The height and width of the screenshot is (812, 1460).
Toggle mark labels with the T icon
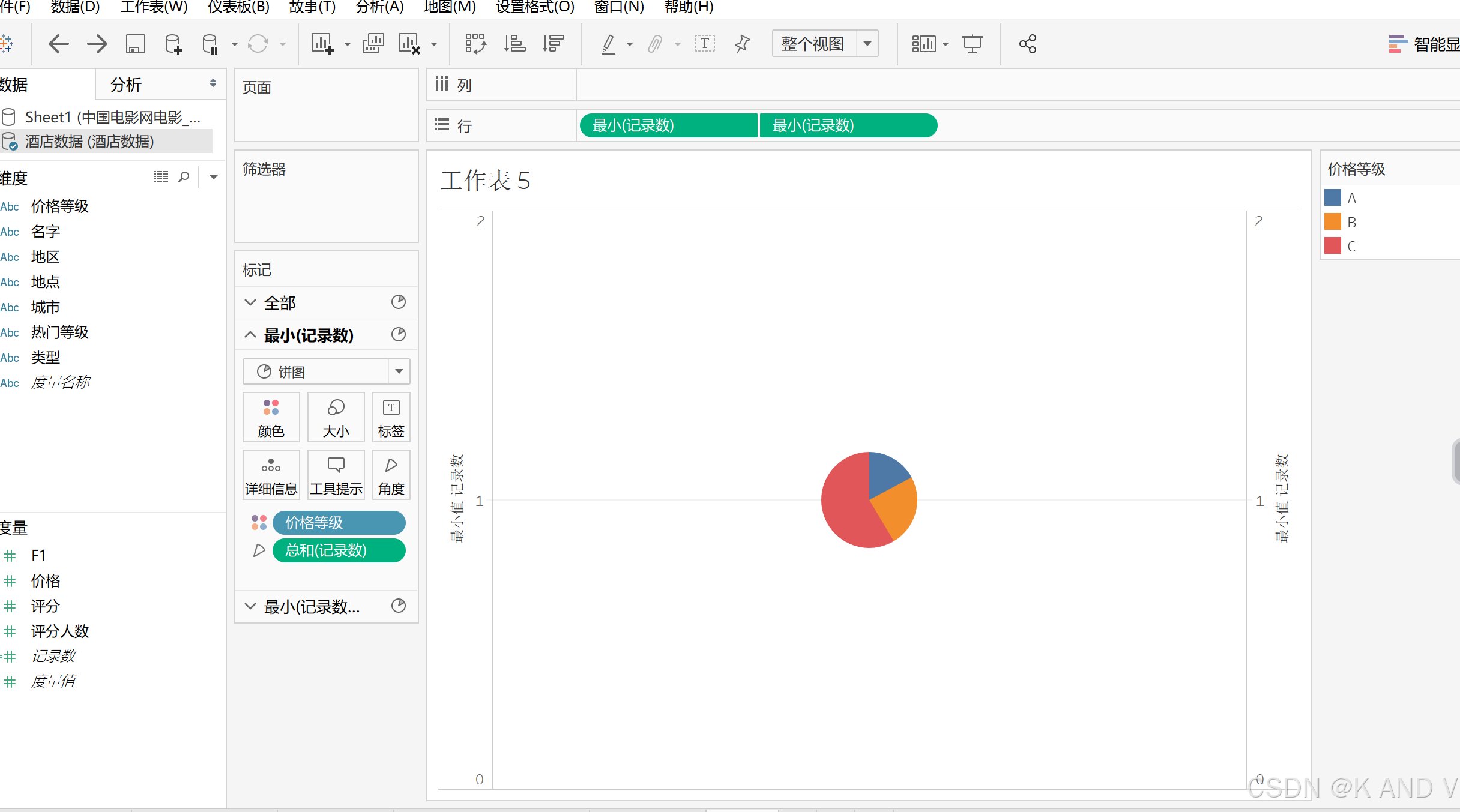704,44
